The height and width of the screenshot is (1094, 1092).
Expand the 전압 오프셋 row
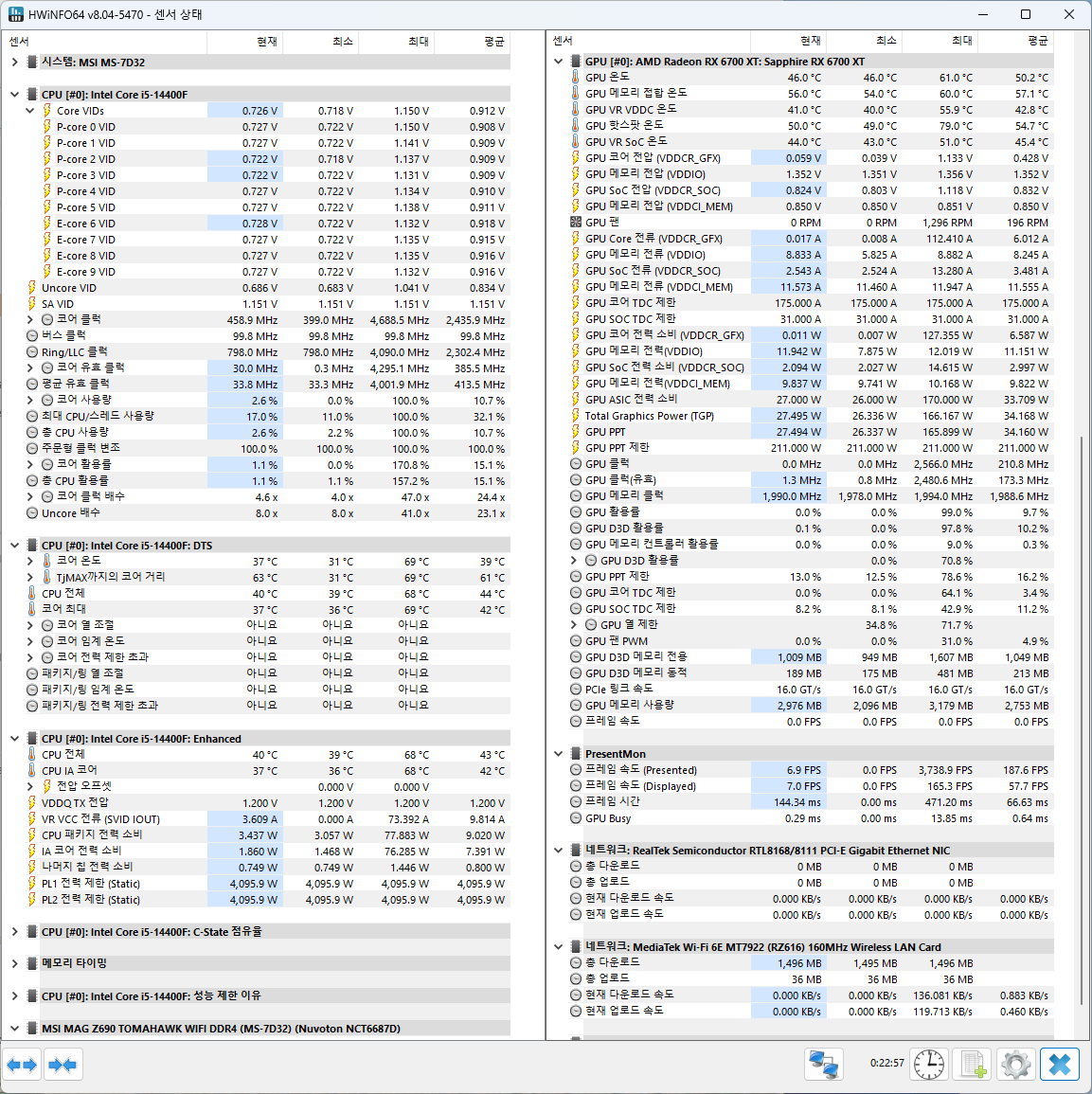click(x=30, y=786)
